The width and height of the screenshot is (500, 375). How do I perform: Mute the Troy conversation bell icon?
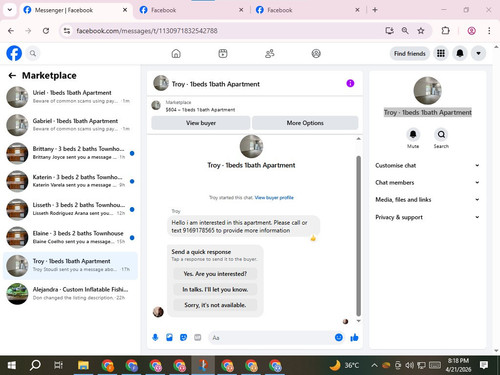coord(413,135)
